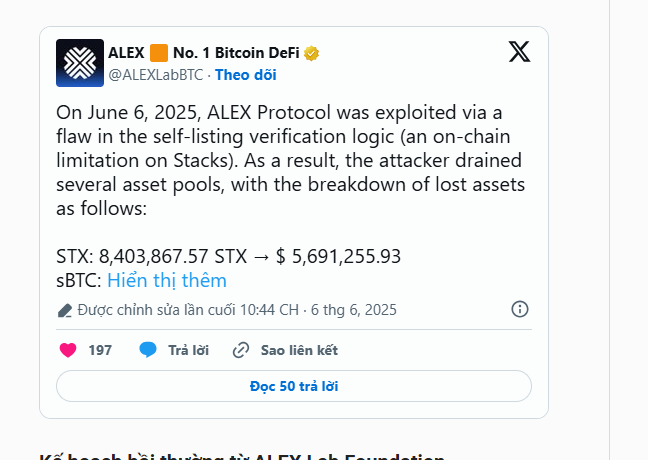648x460 pixels.
Task: Click the ALEX profile avatar
Action: pos(80,63)
